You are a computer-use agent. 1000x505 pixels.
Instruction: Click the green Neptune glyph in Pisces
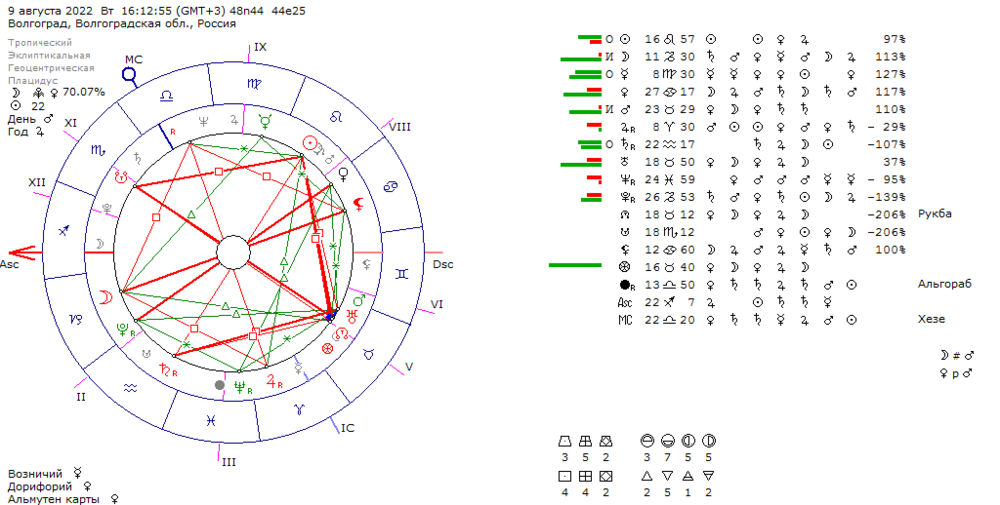[242, 386]
